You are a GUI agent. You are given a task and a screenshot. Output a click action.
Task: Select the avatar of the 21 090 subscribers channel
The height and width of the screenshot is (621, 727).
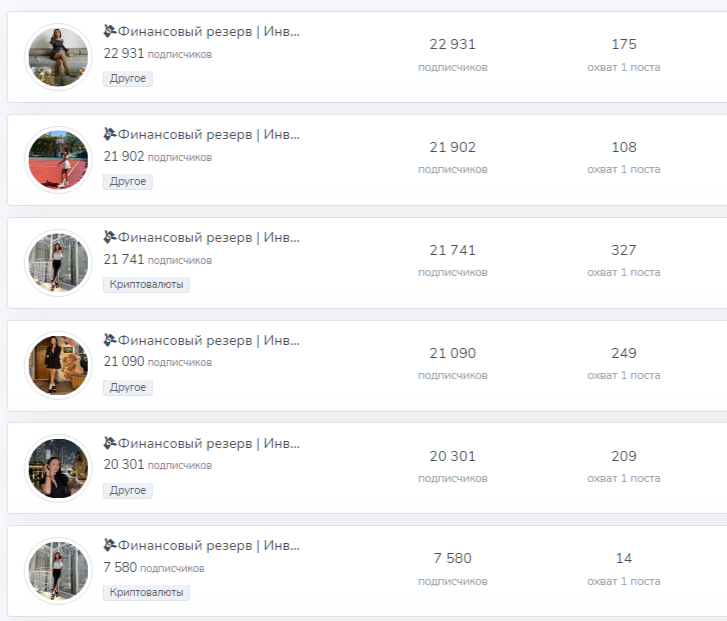57,366
